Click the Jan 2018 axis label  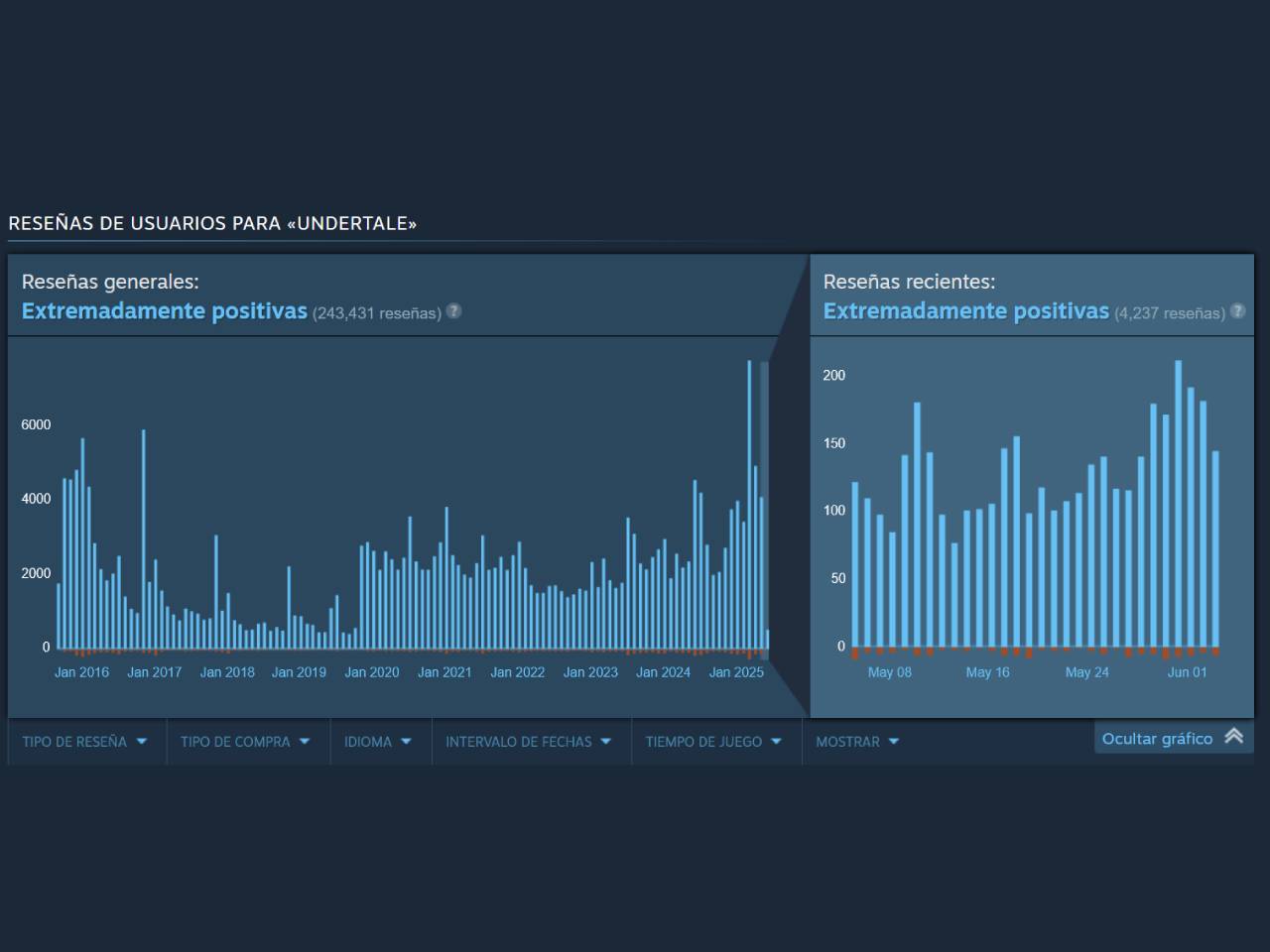point(227,672)
